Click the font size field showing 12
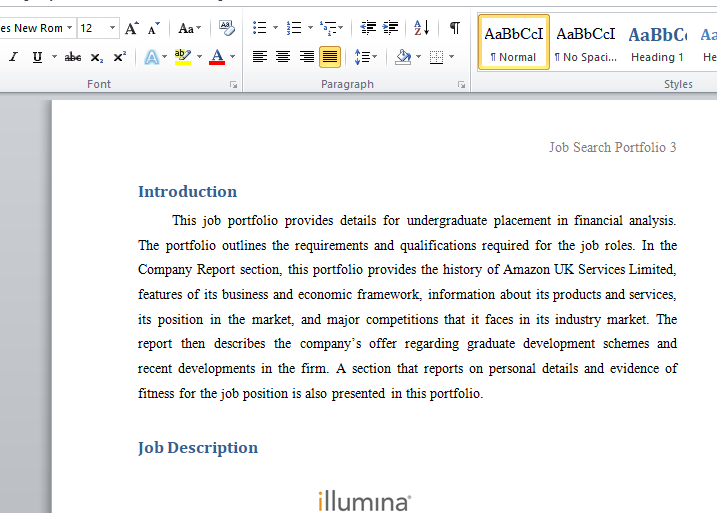Image resolution: width=717 pixels, height=513 pixels. click(92, 28)
